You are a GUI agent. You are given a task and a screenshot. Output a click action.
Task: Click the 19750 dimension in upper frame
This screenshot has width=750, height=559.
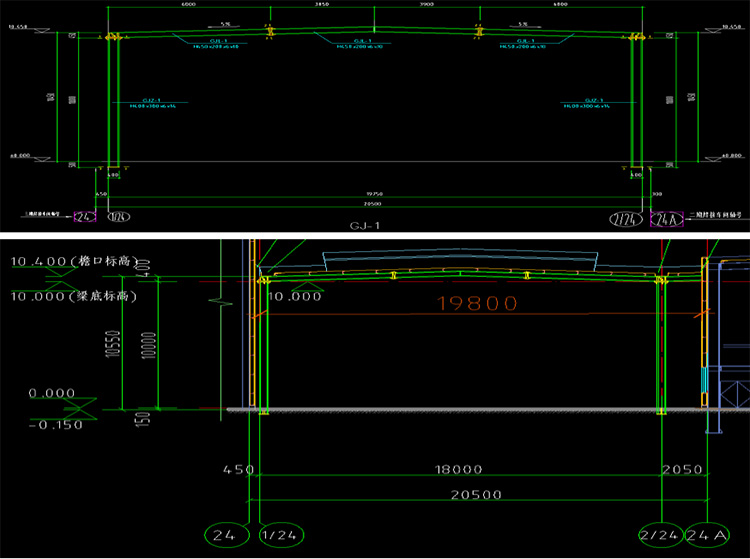coord(372,194)
